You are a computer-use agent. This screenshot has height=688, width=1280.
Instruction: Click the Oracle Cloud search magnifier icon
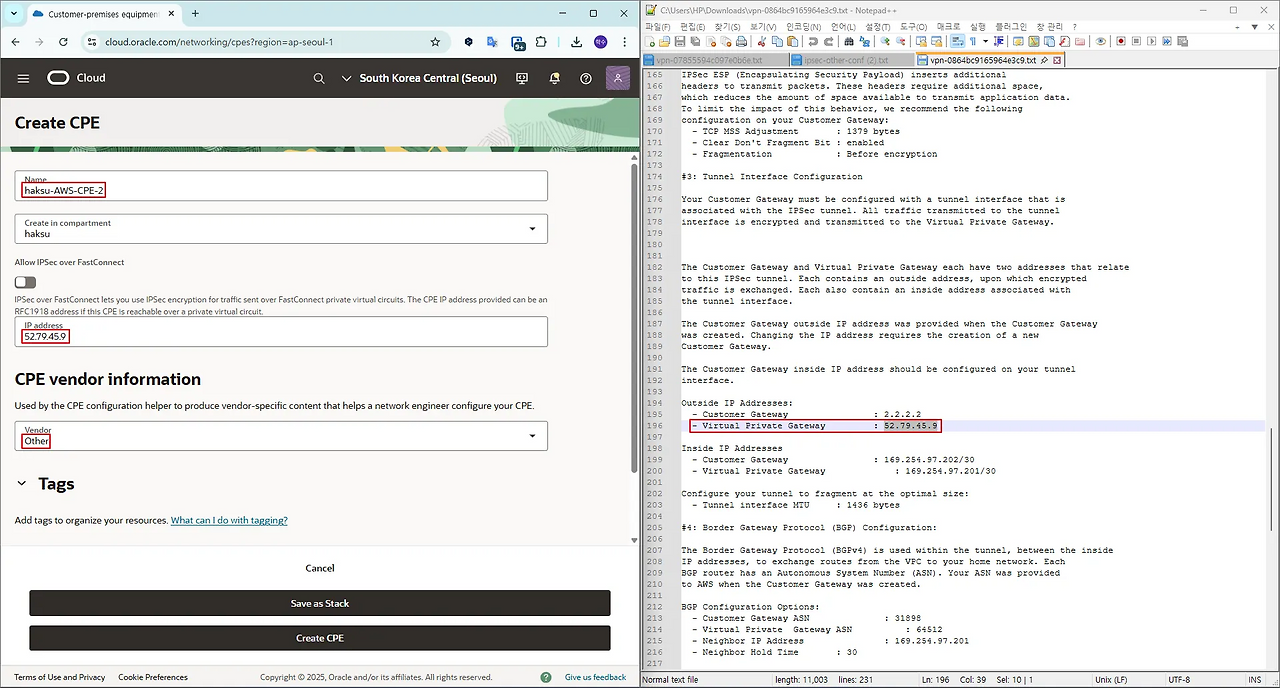click(x=319, y=78)
